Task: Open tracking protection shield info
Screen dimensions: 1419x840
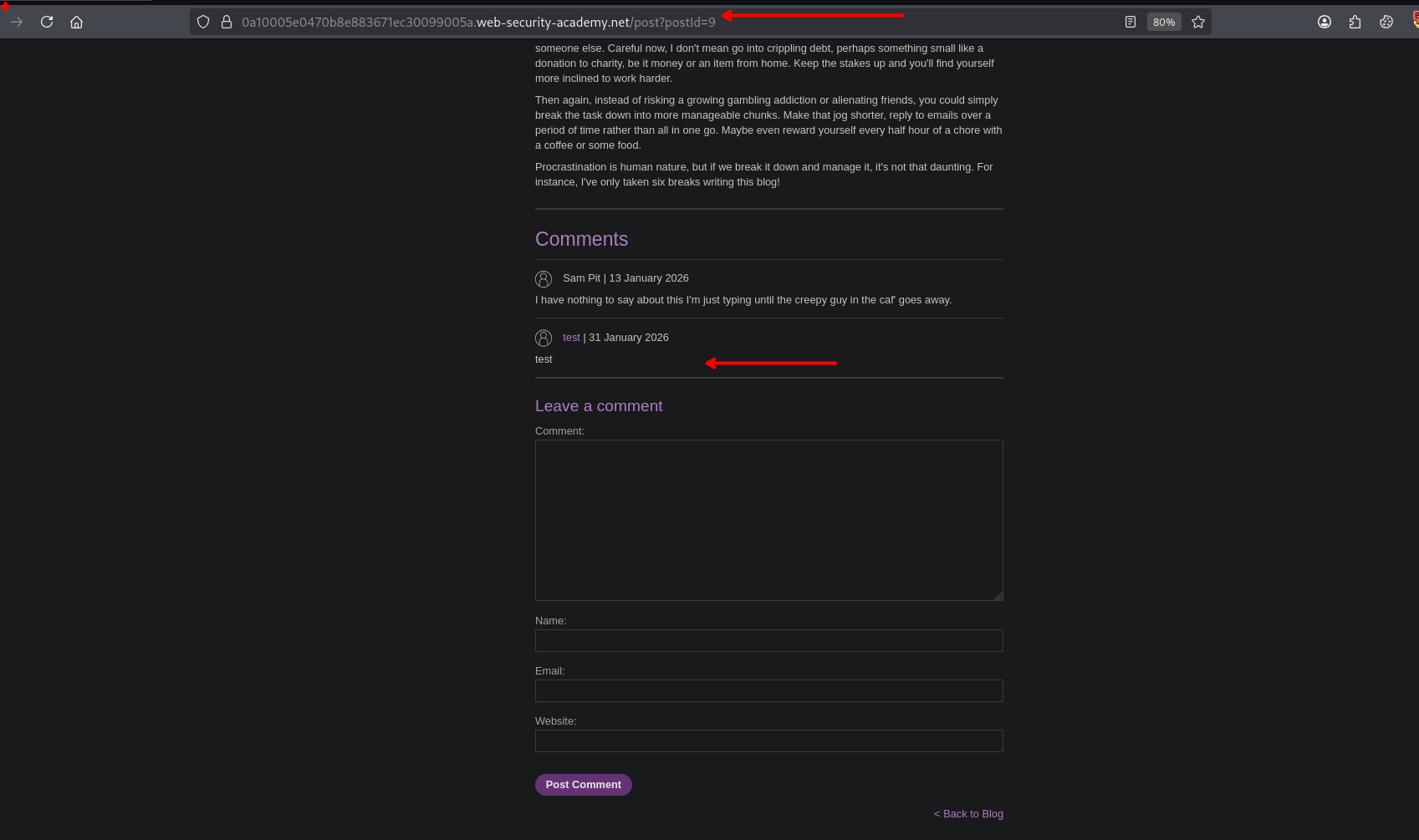Action: pyautogui.click(x=203, y=22)
